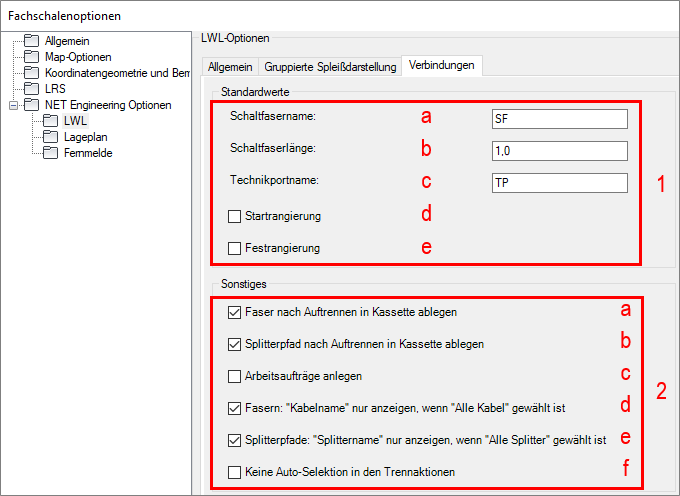The width and height of the screenshot is (680, 496).
Task: Switch to Gruppierte Spleißdarstellung tab
Action: tap(330, 67)
